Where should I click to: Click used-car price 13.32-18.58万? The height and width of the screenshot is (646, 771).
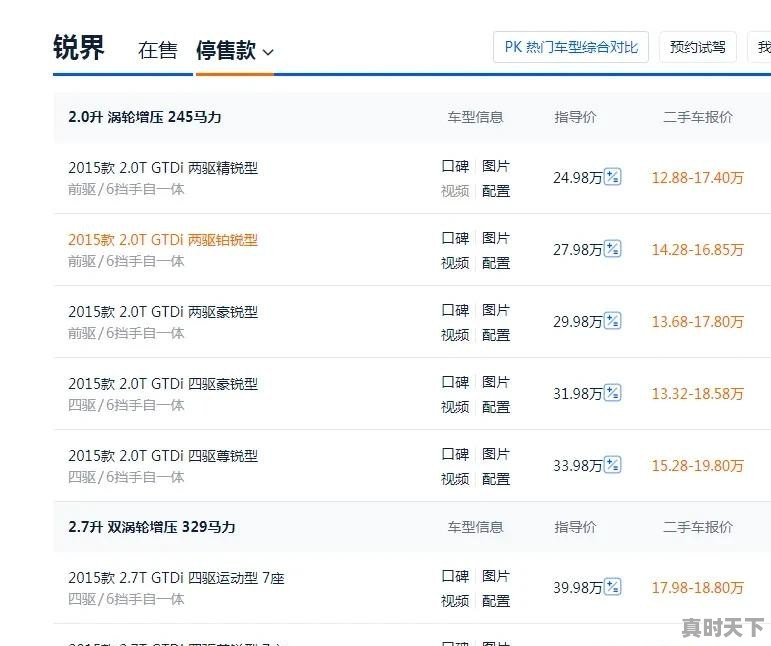click(x=697, y=394)
